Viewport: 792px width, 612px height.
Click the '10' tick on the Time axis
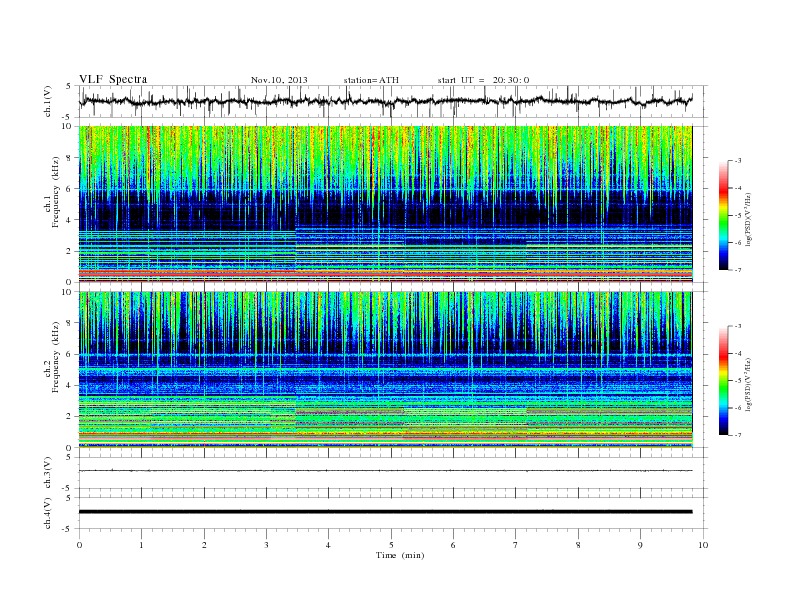[x=703, y=545]
